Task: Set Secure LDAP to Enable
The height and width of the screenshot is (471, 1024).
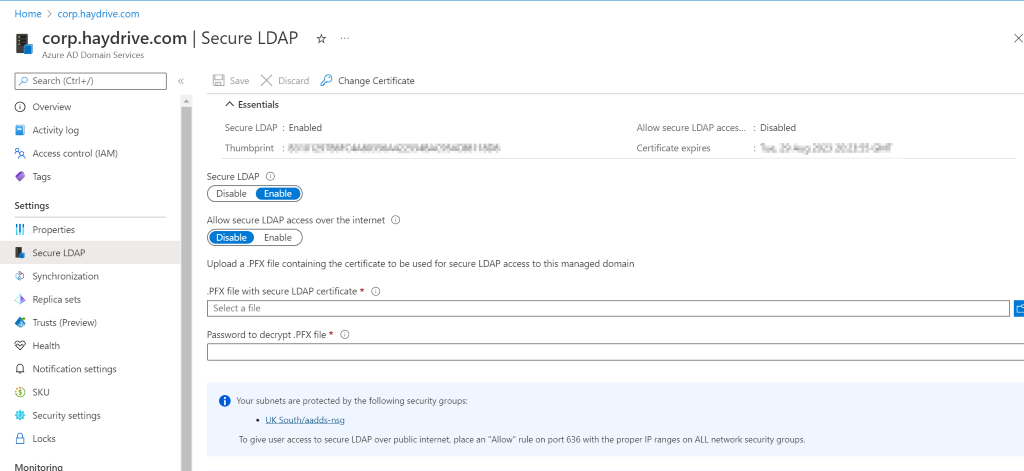Action: [278, 194]
